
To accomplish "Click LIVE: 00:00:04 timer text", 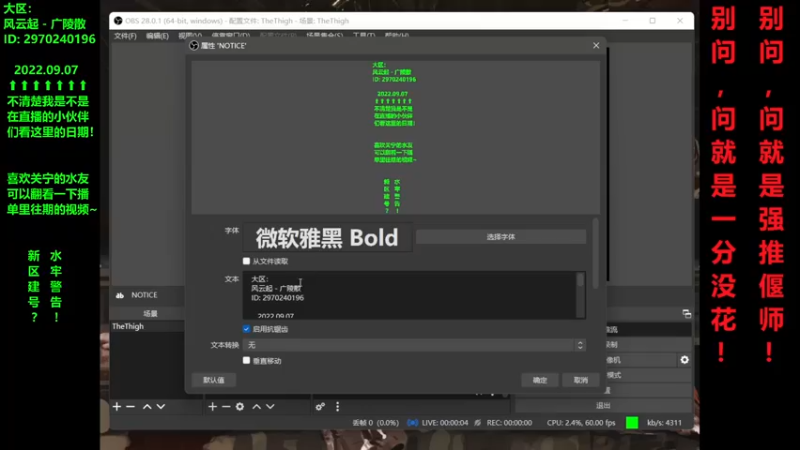I will pyautogui.click(x=445, y=422).
